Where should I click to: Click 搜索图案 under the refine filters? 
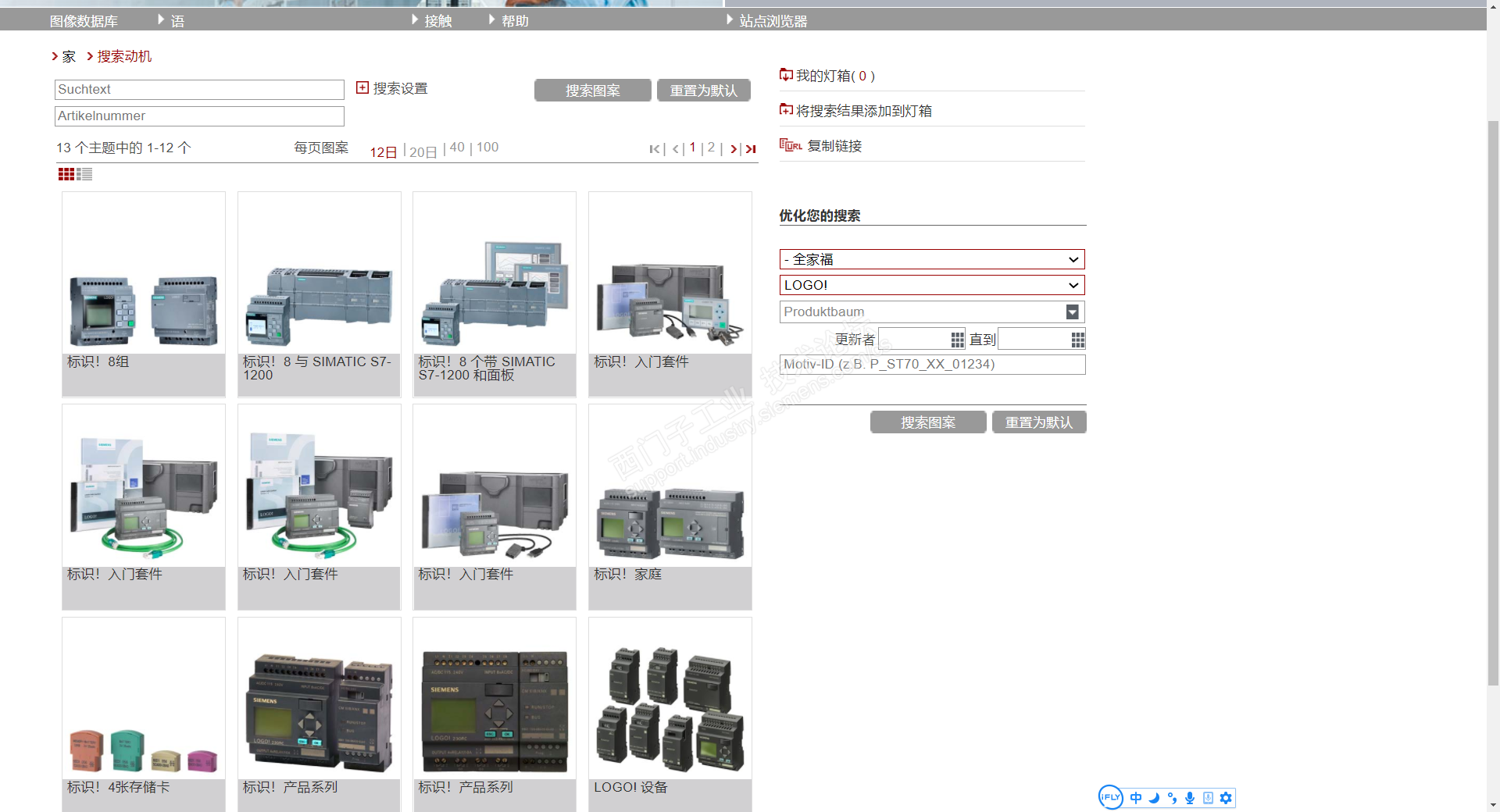pyautogui.click(x=928, y=422)
